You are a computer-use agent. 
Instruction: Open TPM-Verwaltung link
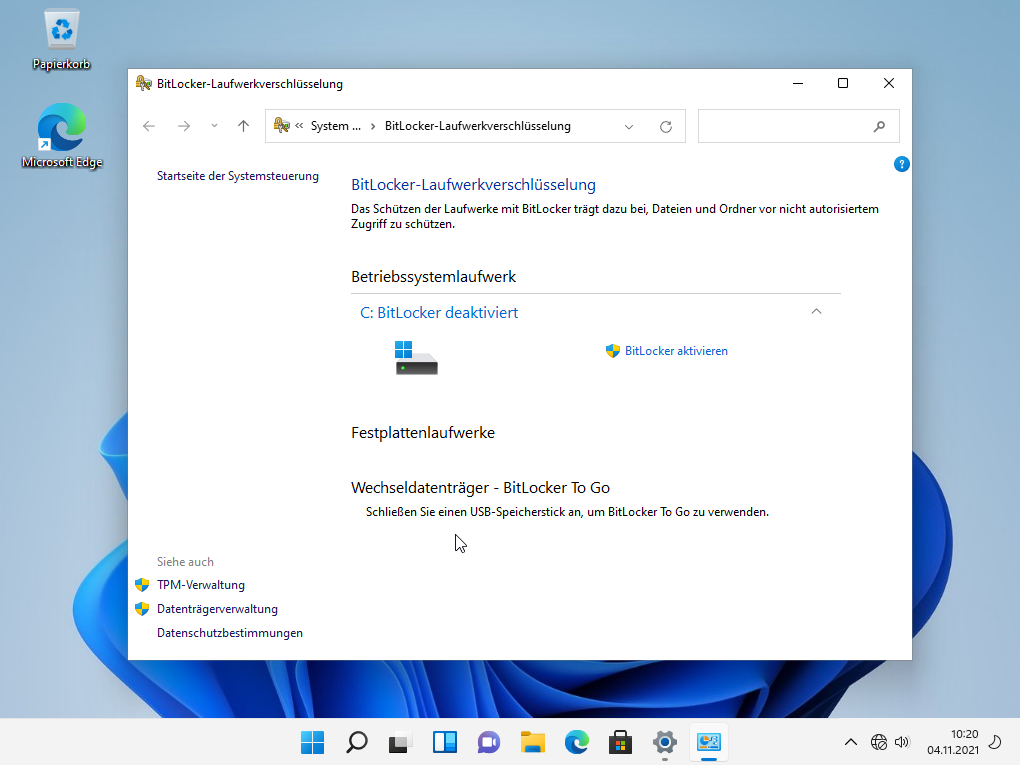pyautogui.click(x=201, y=585)
